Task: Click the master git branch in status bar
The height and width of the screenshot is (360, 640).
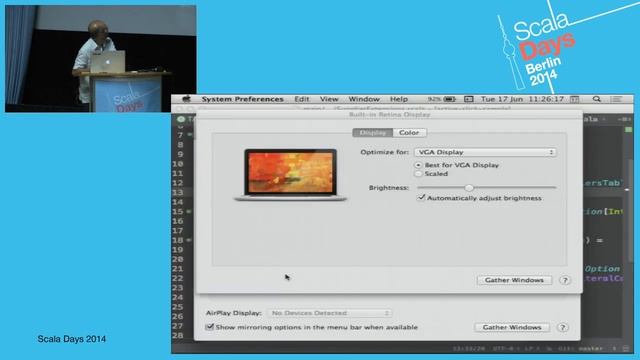Action: click(x=591, y=349)
